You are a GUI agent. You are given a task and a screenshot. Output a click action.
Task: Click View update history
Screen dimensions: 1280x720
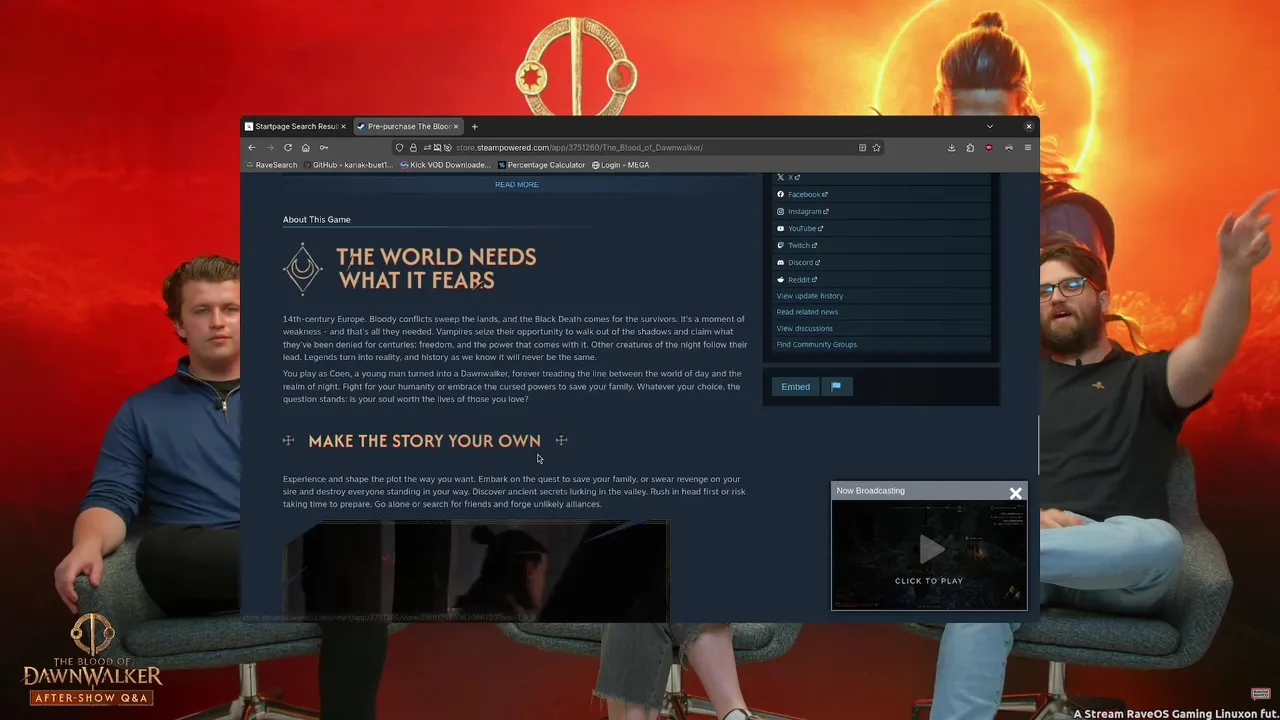810,296
